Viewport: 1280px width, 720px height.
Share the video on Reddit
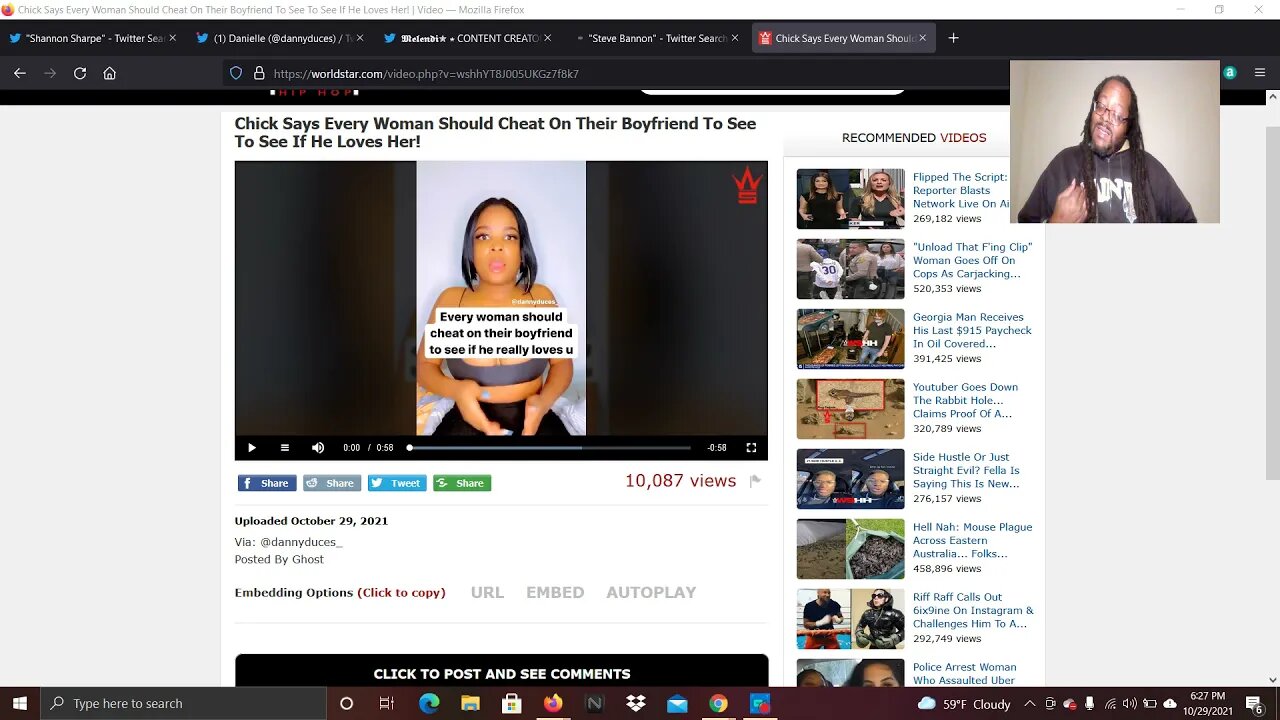(332, 483)
